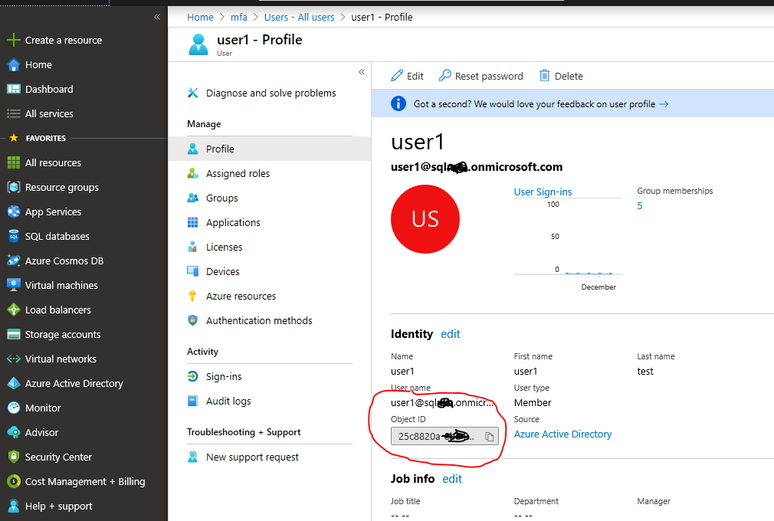This screenshot has width=774, height=521.
Task: Click the Authentication methods shield icon
Action: point(193,321)
